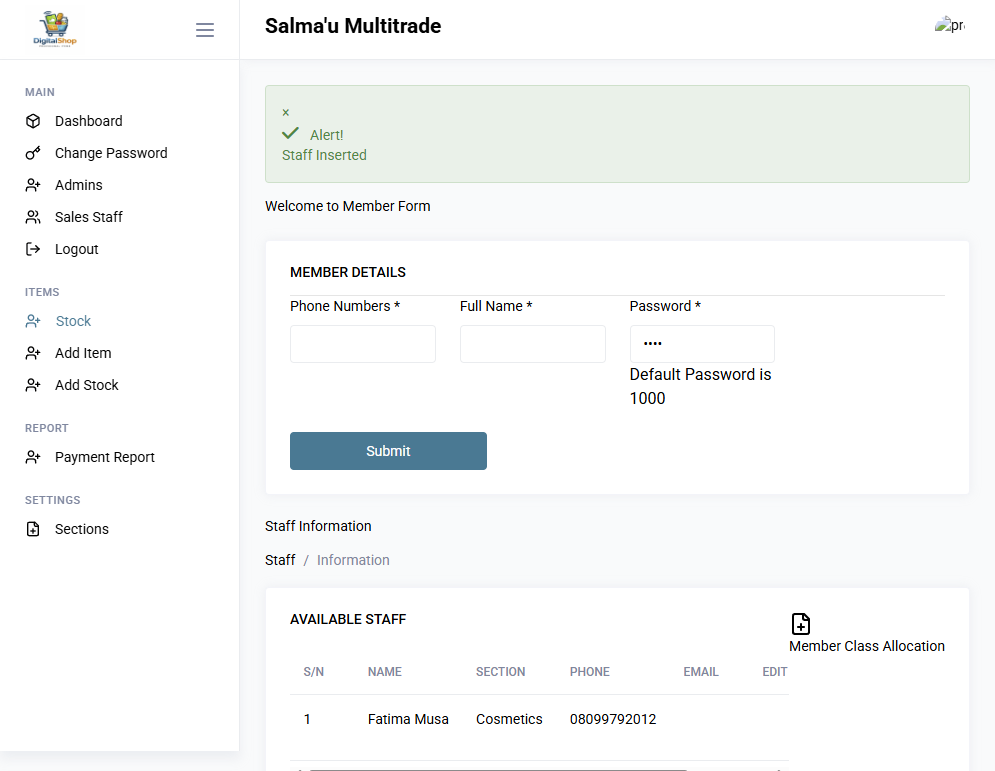The image size is (995, 771).
Task: Open the Admins menu item
Action: click(x=79, y=185)
